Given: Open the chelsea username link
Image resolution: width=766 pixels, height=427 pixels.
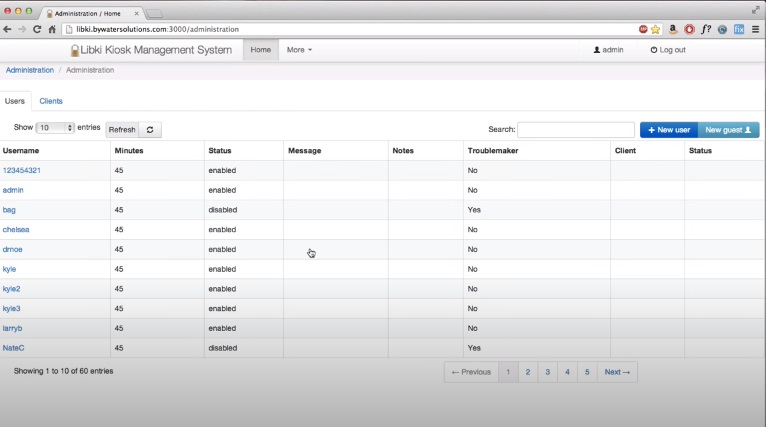Looking at the screenshot, I should [x=16, y=229].
